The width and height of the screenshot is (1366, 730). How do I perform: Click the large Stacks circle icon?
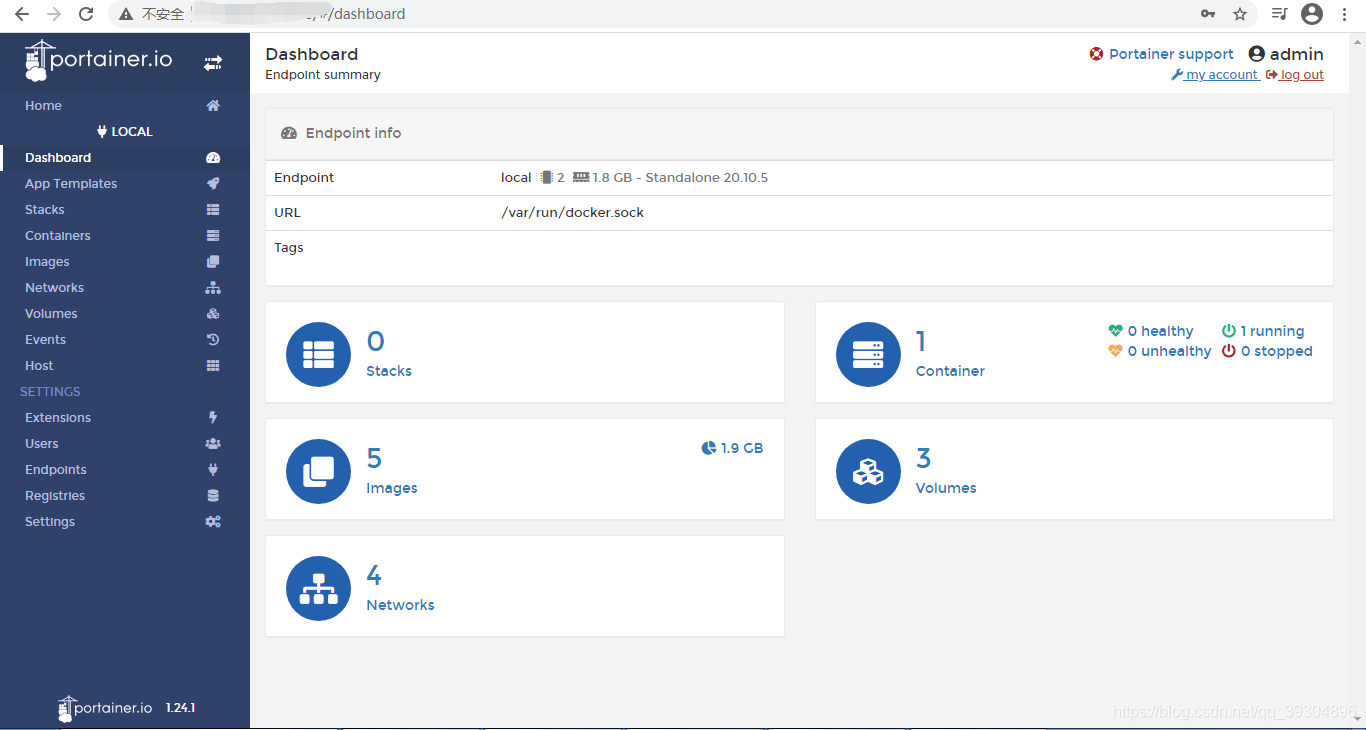point(318,354)
